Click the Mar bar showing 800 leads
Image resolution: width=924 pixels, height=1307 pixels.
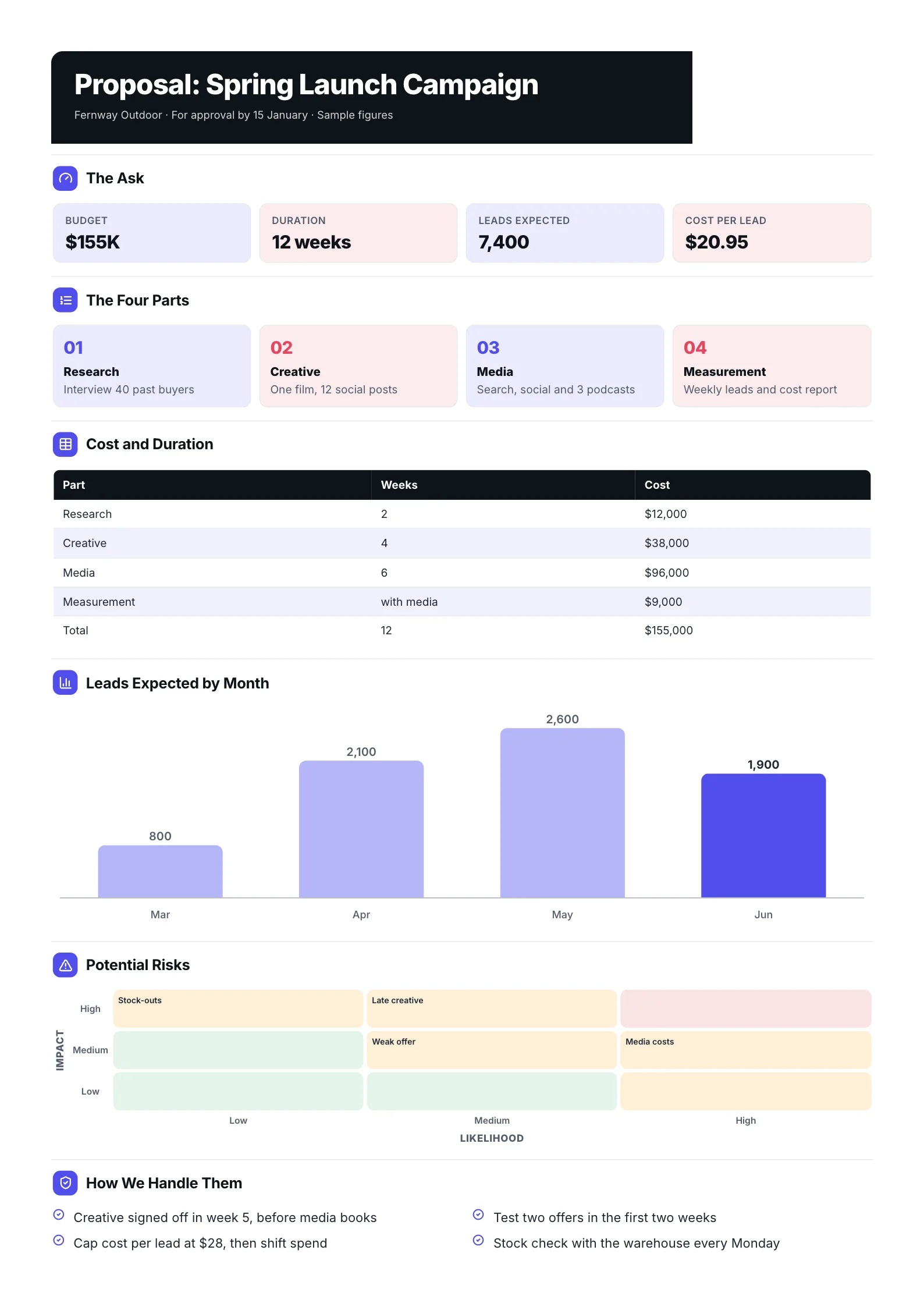[161, 871]
